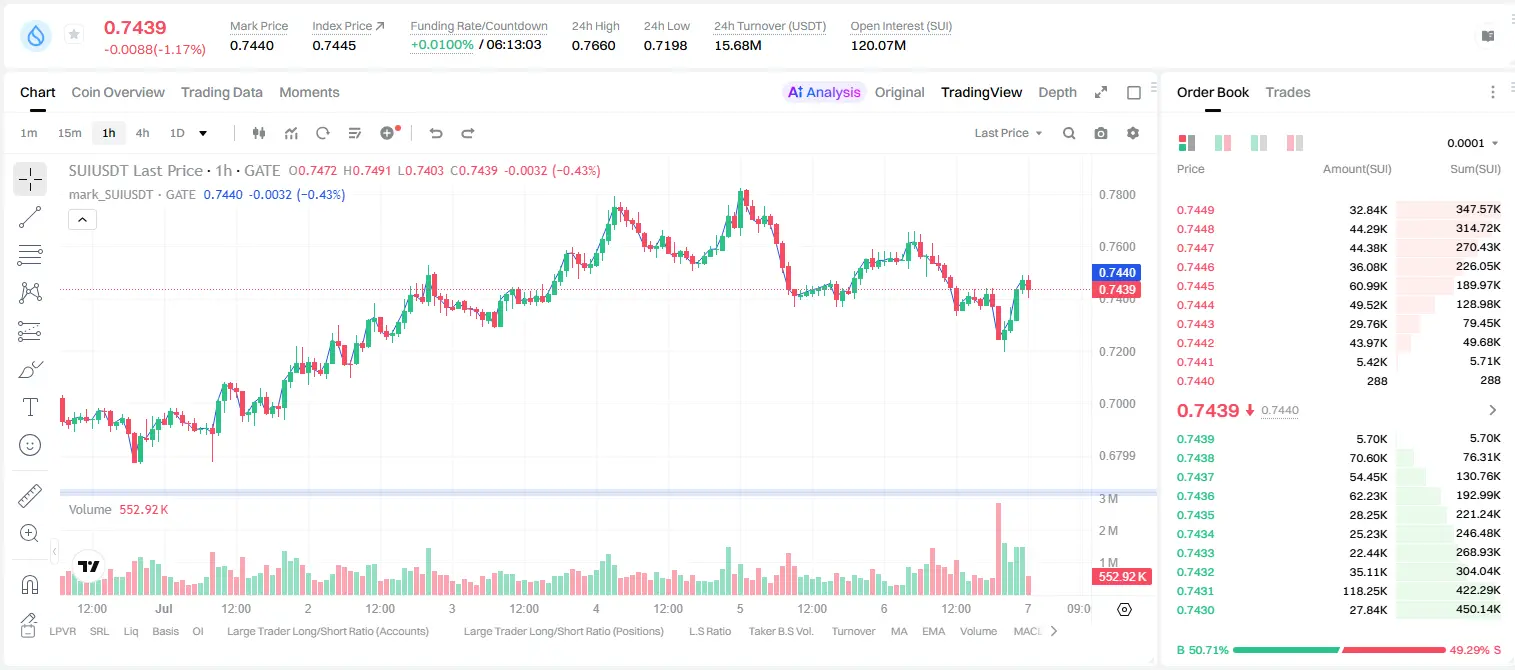Select the 4h timeframe
The image size is (1515, 670).
(142, 133)
